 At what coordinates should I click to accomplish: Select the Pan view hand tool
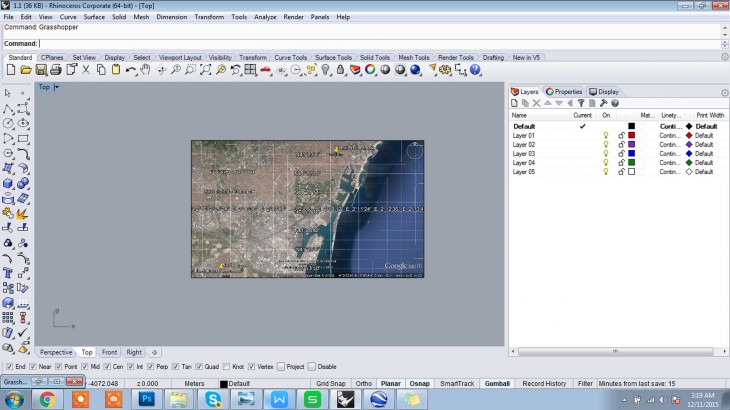coord(145,70)
